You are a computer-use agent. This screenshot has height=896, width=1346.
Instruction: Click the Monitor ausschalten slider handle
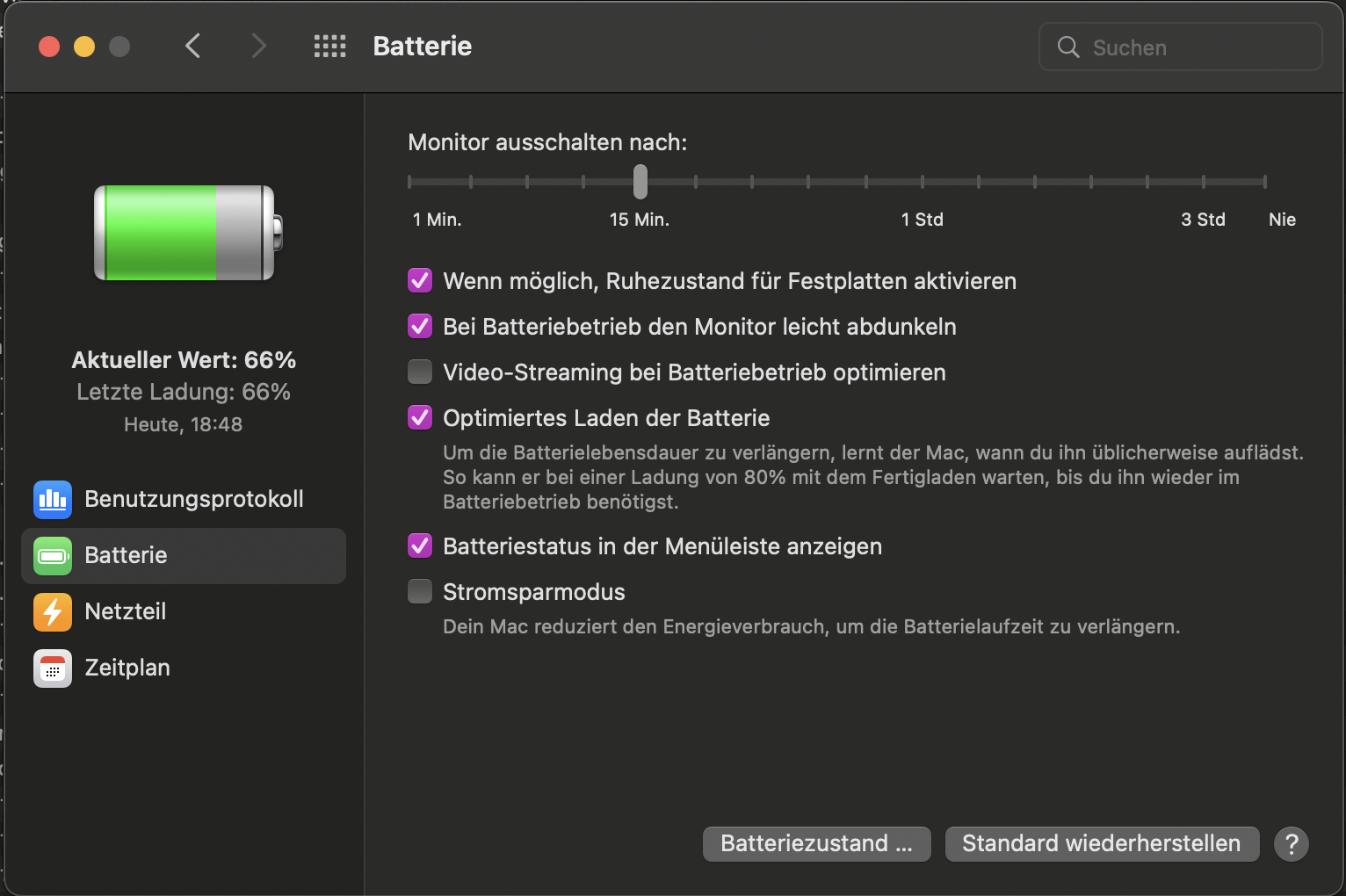click(640, 182)
